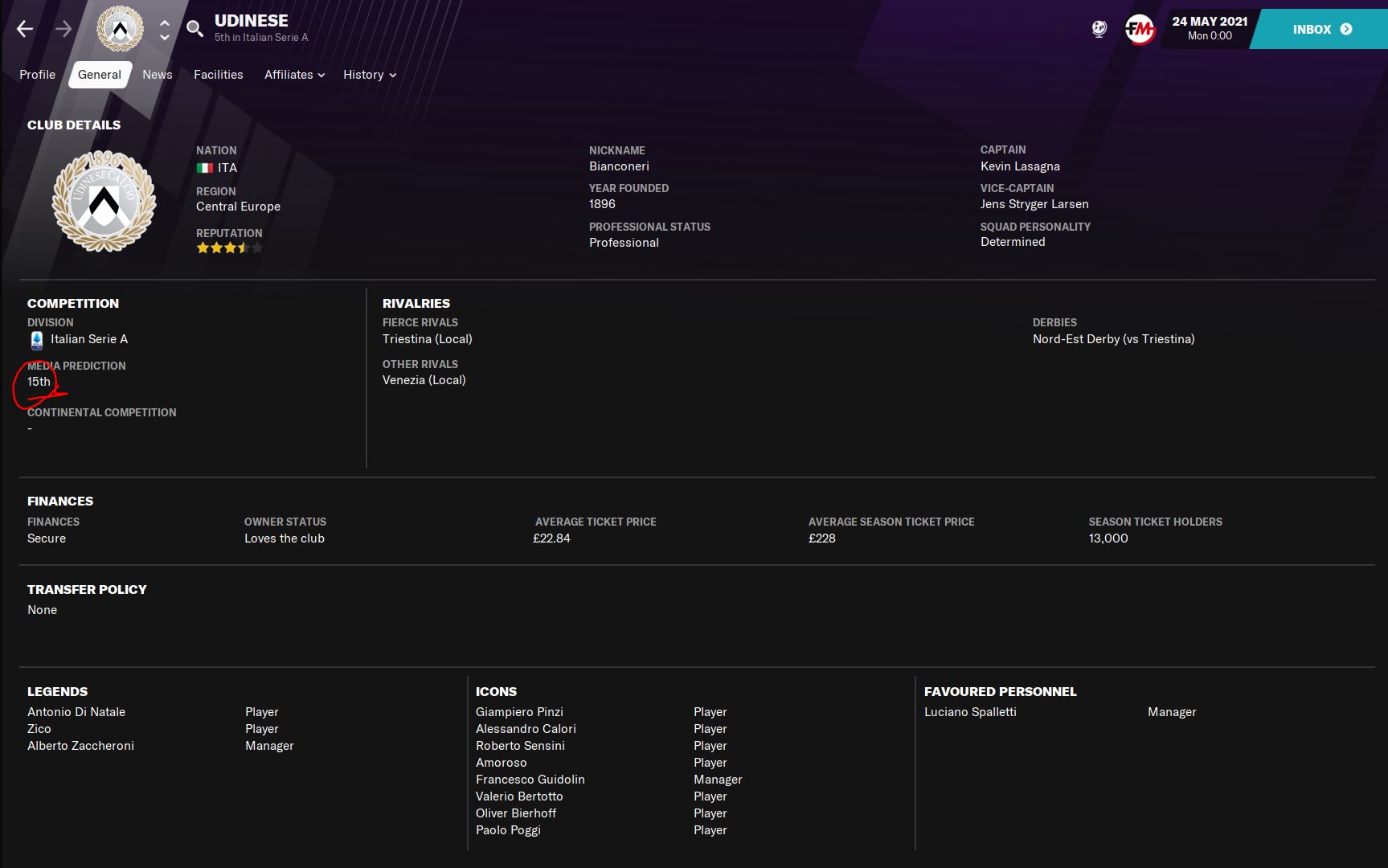The image size is (1388, 868).
Task: Click the Italian flag icon
Action: click(205, 168)
